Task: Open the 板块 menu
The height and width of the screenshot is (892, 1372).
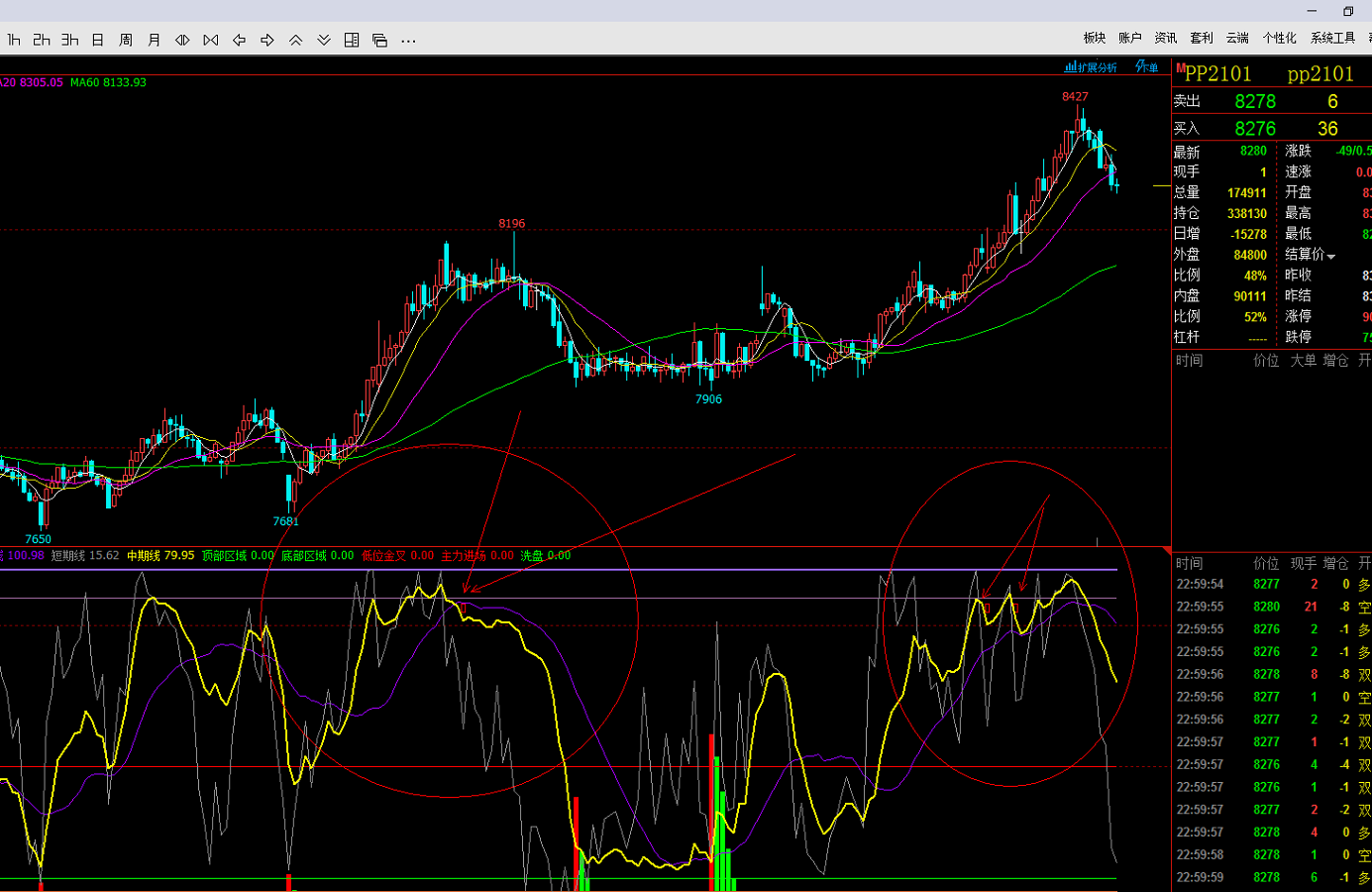Action: click(x=1094, y=38)
